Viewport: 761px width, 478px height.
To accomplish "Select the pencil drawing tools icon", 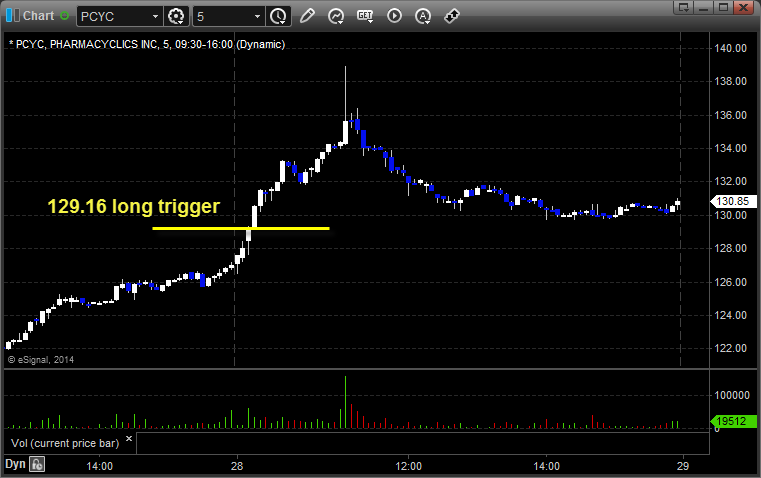I will tap(307, 16).
